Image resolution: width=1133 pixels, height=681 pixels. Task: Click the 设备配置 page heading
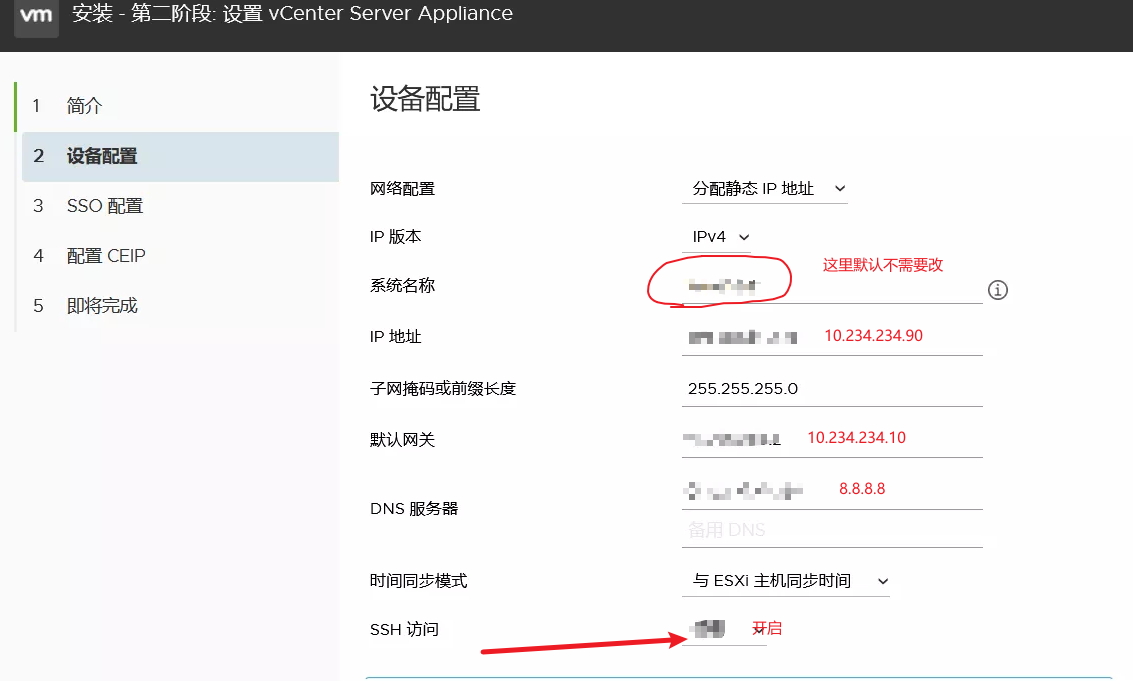[425, 99]
